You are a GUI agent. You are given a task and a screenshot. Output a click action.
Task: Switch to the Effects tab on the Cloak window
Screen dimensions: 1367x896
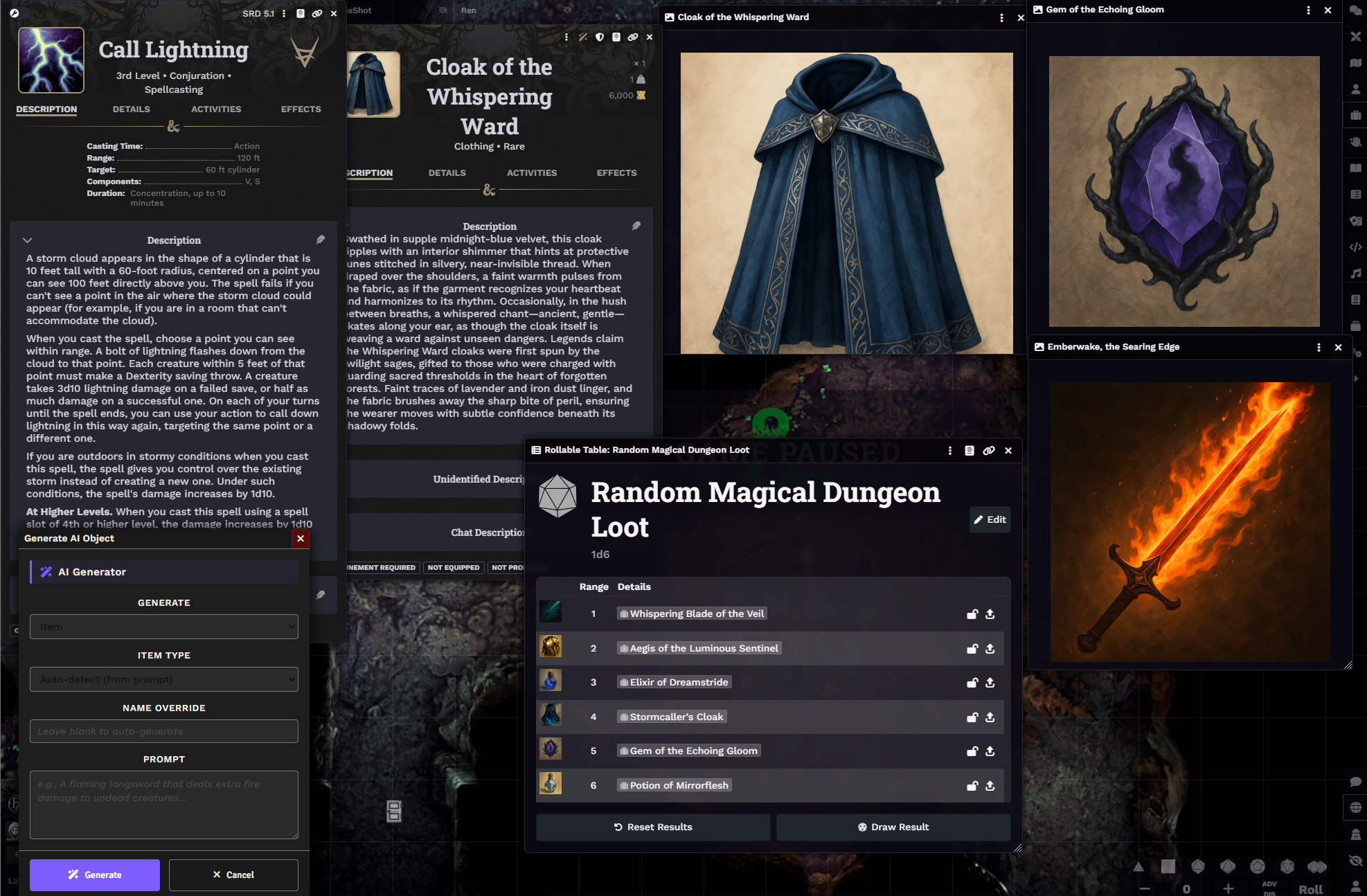(x=616, y=172)
